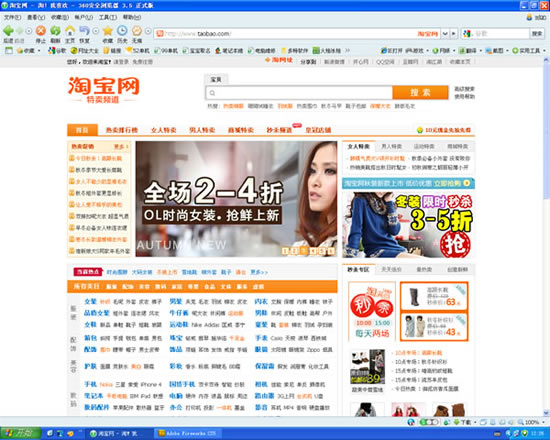Image resolution: width=550 pixels, height=440 pixels.
Task: Click the Taobao product search input box
Action: [299, 93]
